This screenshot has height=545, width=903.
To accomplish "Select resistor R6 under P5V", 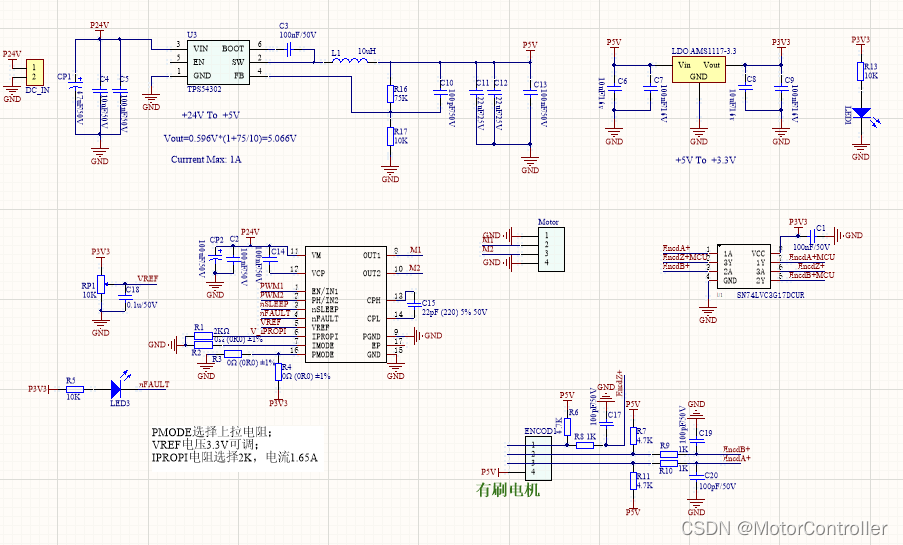I will point(567,427).
